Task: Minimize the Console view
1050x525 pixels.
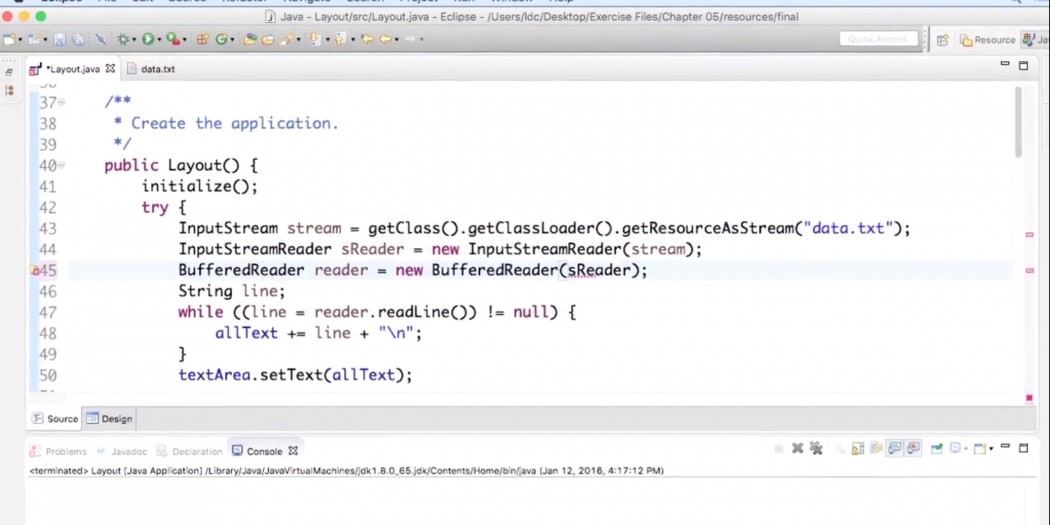Action: click(x=1005, y=445)
